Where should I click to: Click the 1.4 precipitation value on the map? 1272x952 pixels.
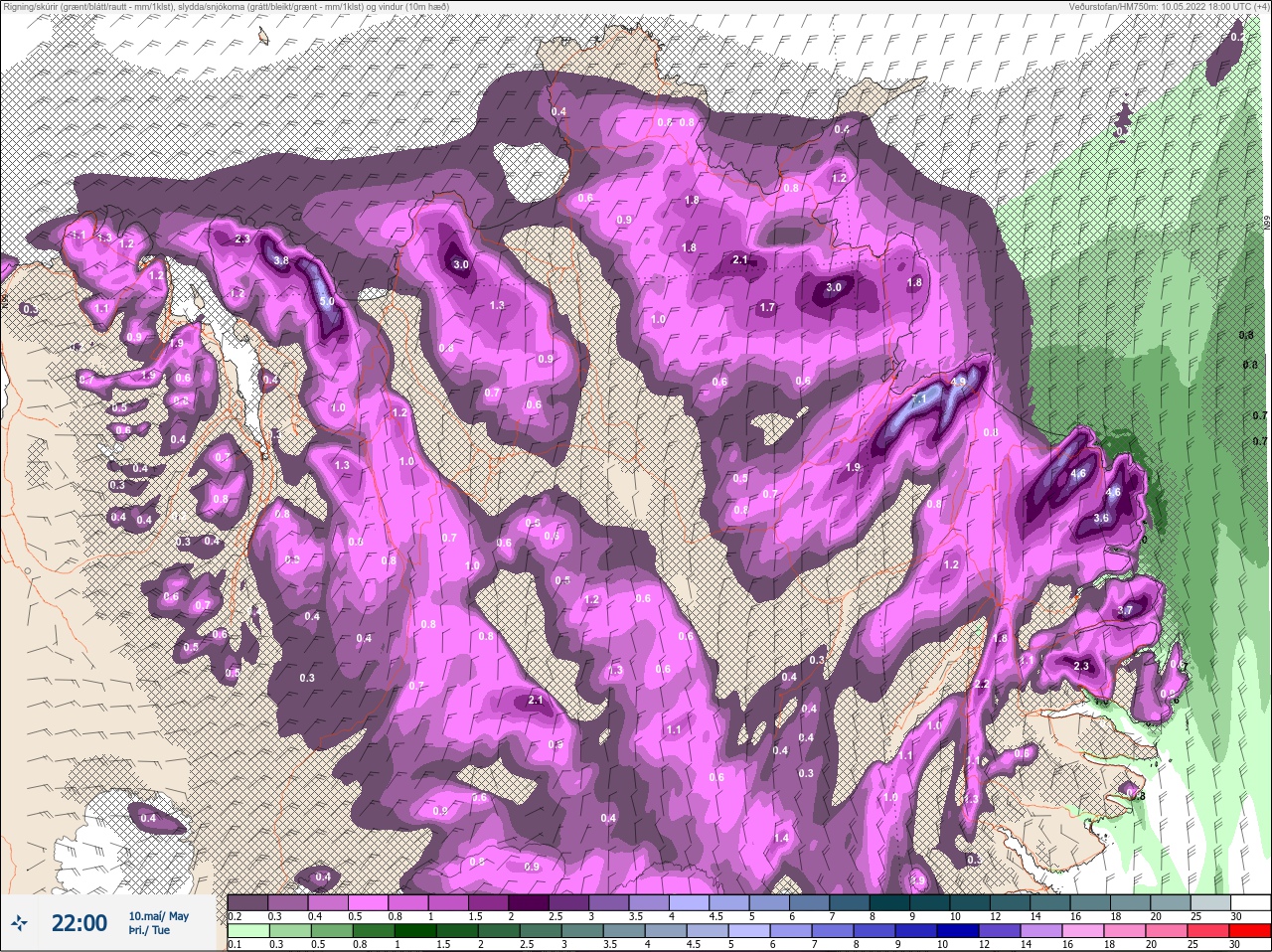[x=781, y=838]
